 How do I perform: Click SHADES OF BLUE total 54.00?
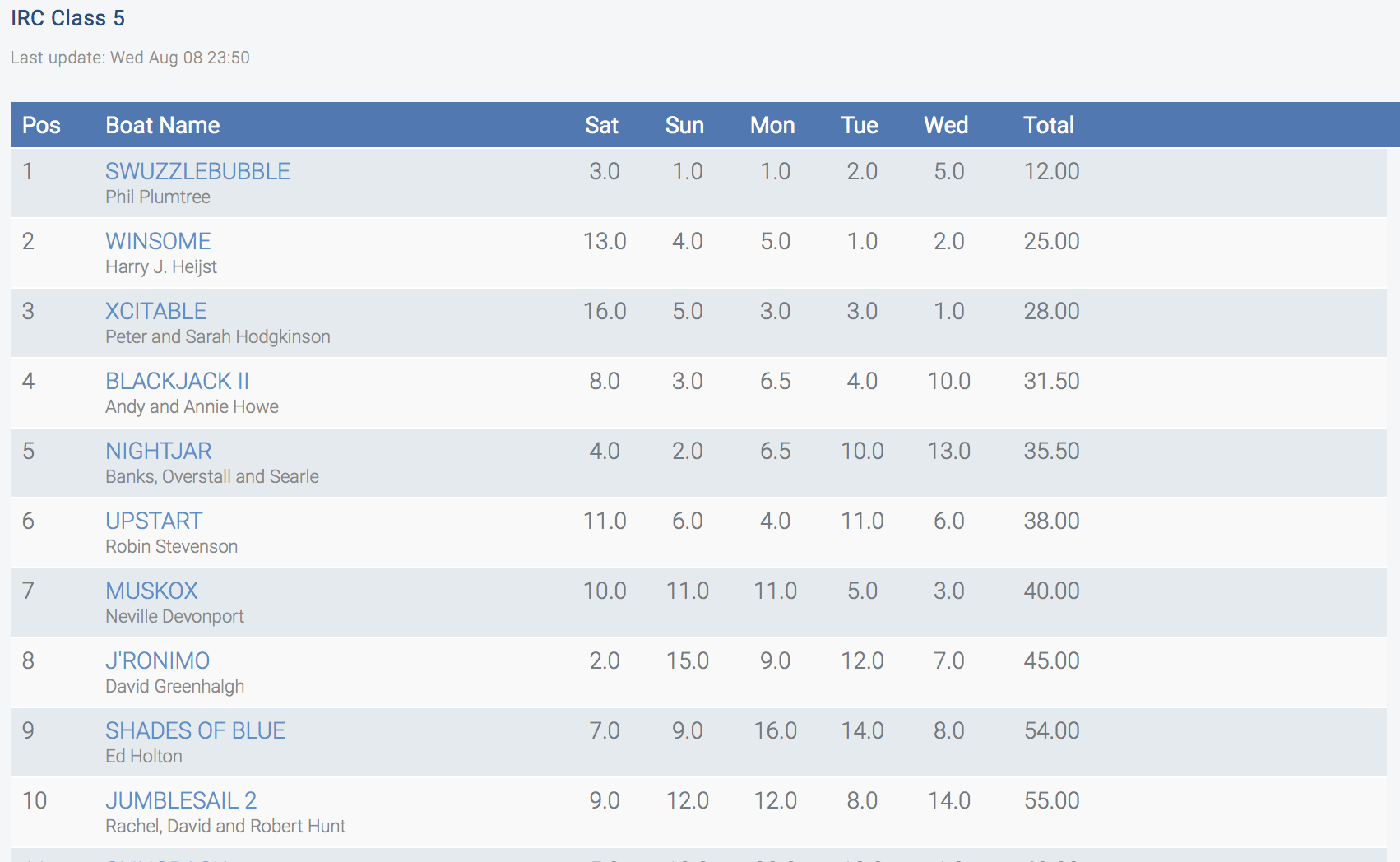point(1051,730)
